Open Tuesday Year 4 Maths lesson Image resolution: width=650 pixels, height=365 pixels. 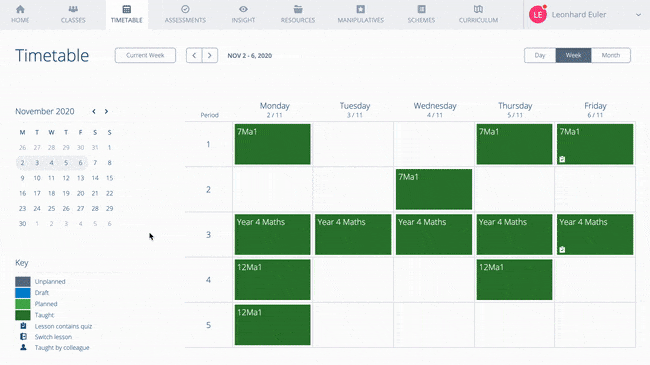pos(353,234)
